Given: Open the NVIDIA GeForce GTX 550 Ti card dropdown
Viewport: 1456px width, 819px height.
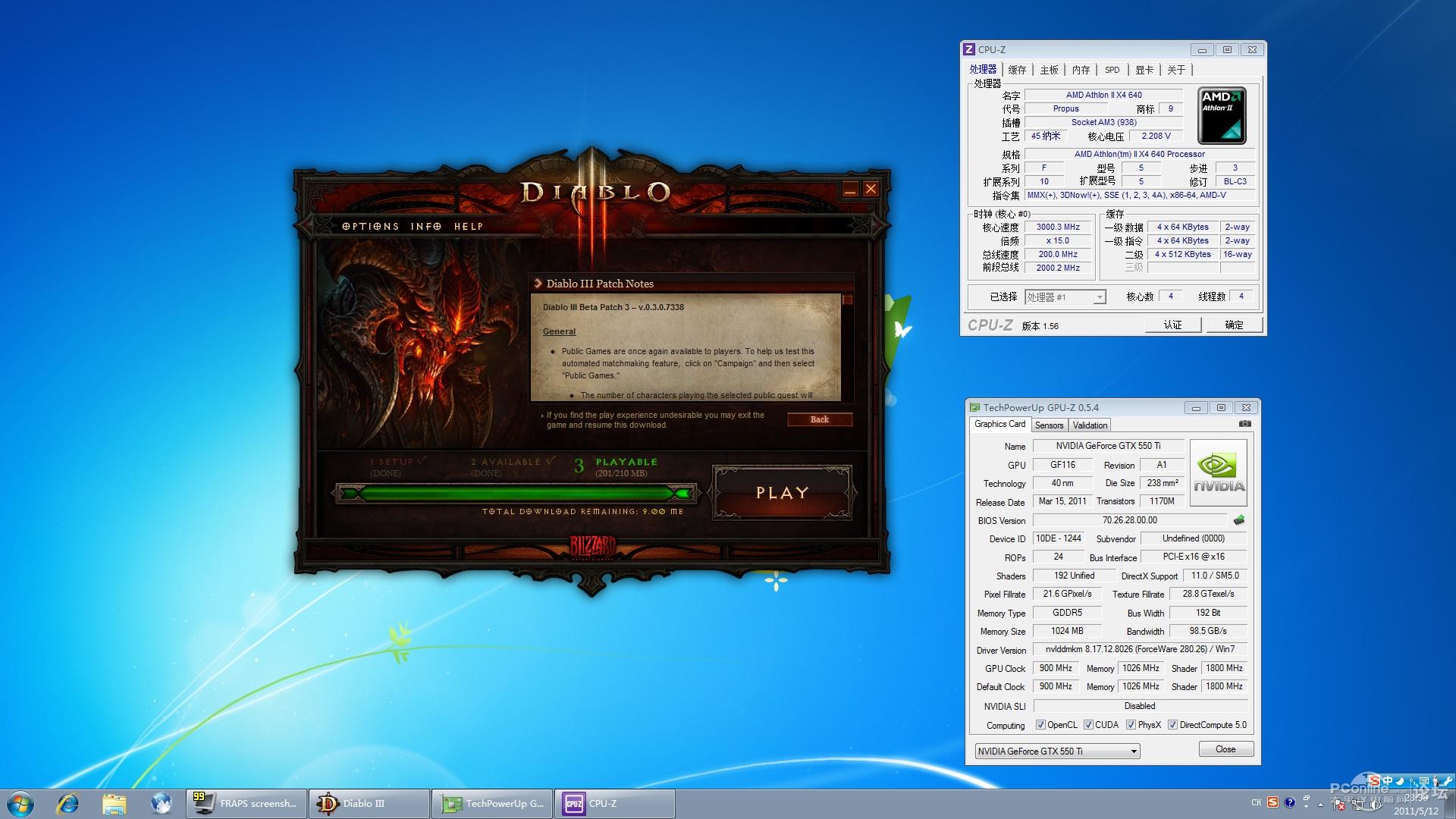Looking at the screenshot, I should [1057, 752].
